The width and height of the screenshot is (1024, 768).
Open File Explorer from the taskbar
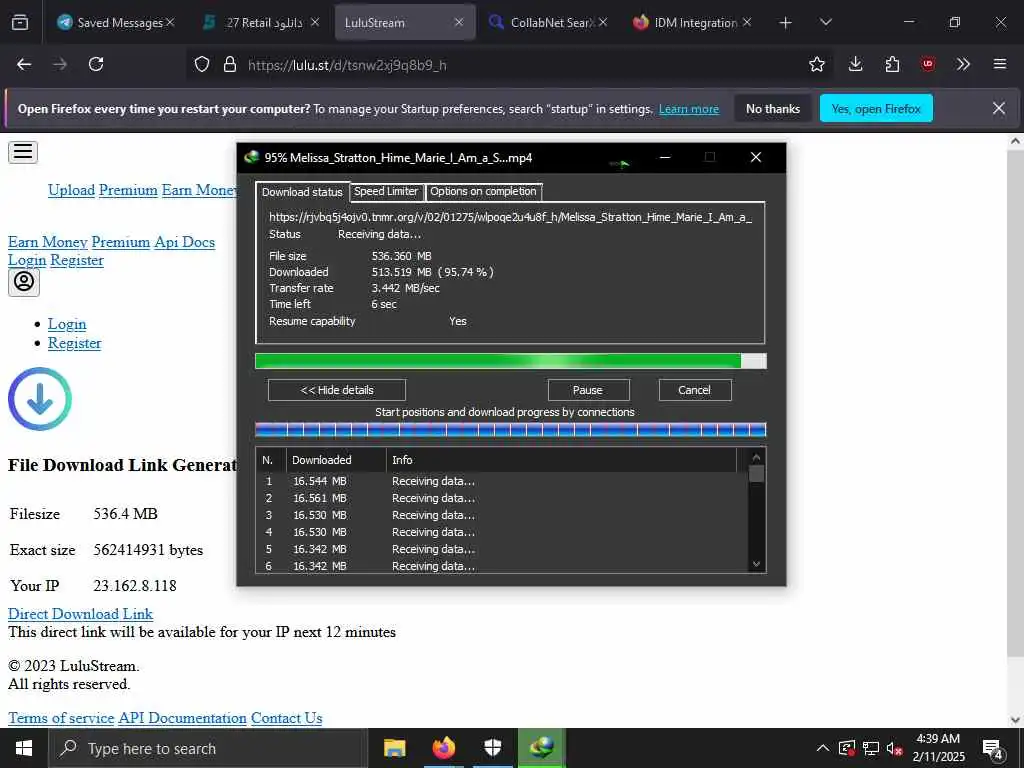pos(394,748)
